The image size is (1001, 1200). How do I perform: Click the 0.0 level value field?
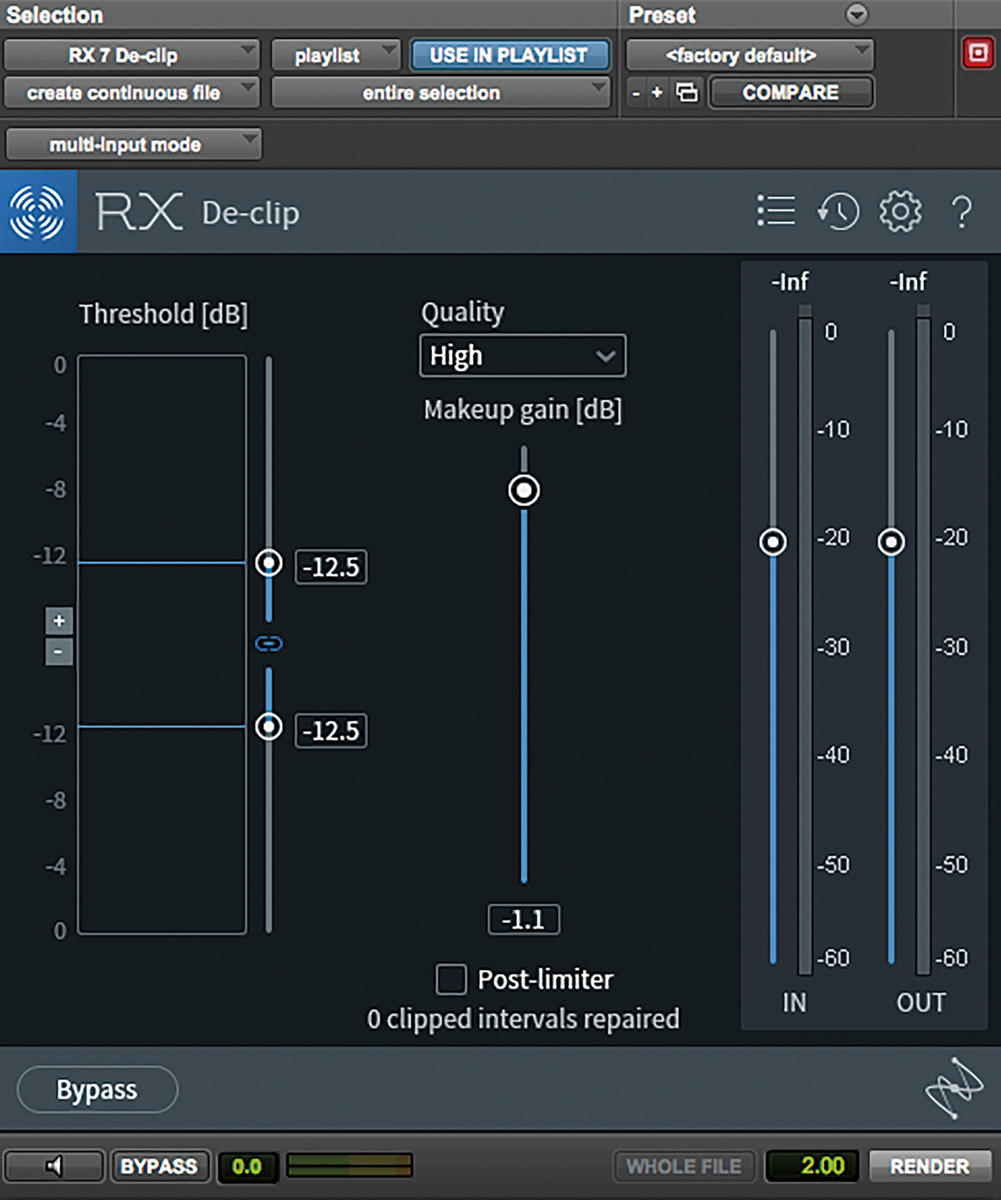click(246, 1166)
